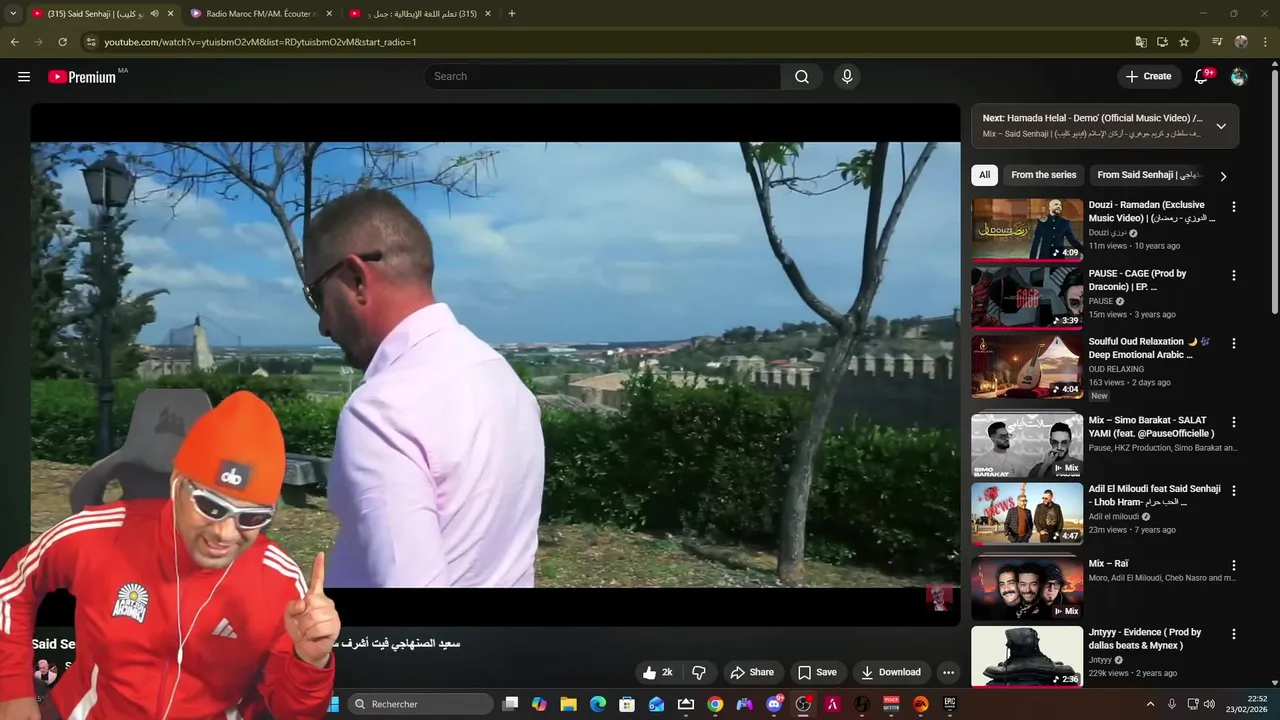The image size is (1280, 720).
Task: Go to YouTube Premium home logo
Action: click(82, 76)
